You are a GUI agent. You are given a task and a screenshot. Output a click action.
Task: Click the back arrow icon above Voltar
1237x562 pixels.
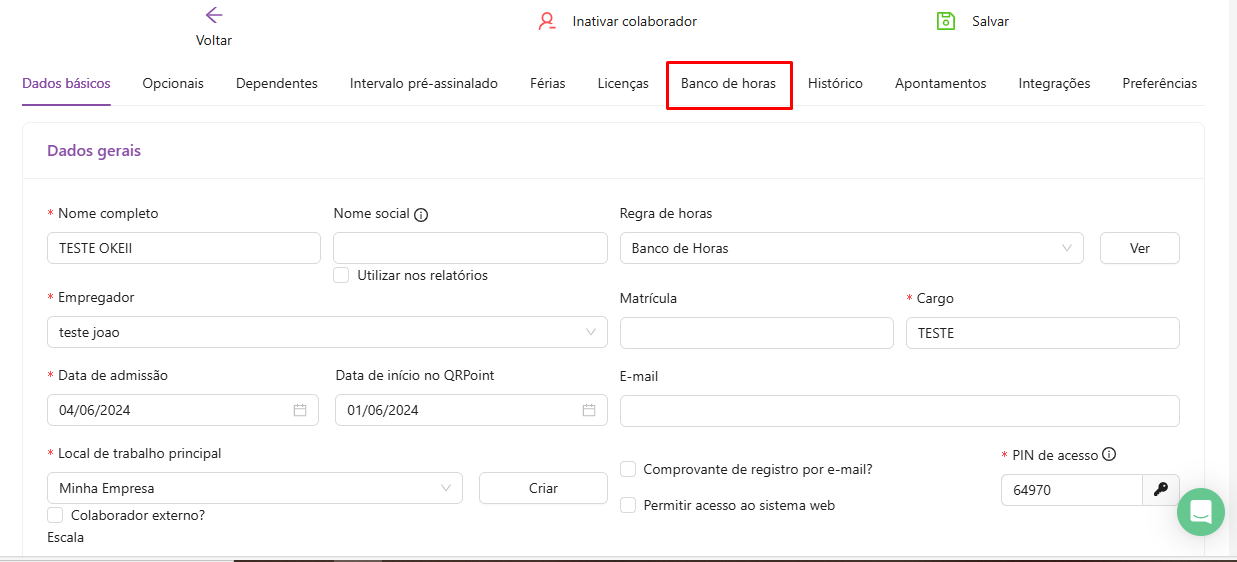point(213,15)
